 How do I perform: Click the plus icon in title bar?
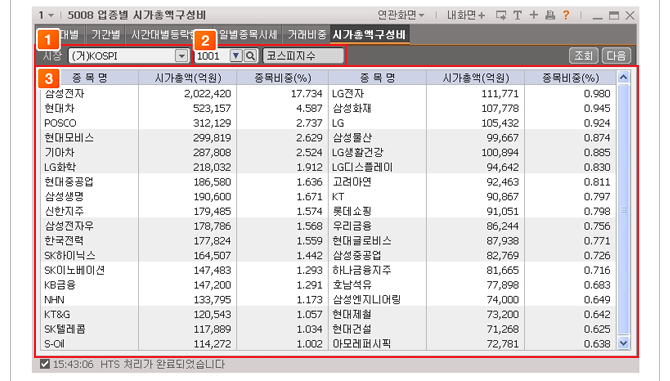pos(534,15)
